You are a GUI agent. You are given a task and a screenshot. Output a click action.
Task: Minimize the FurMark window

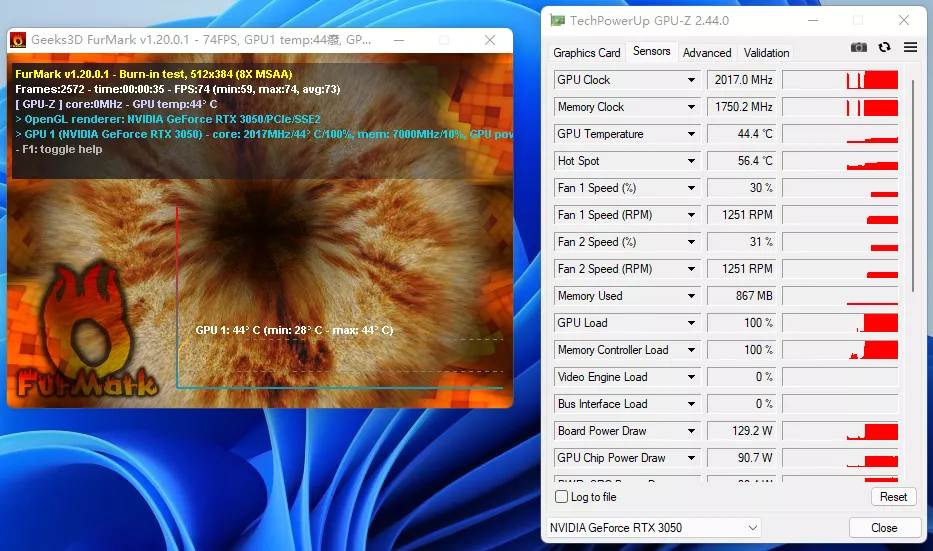(399, 40)
